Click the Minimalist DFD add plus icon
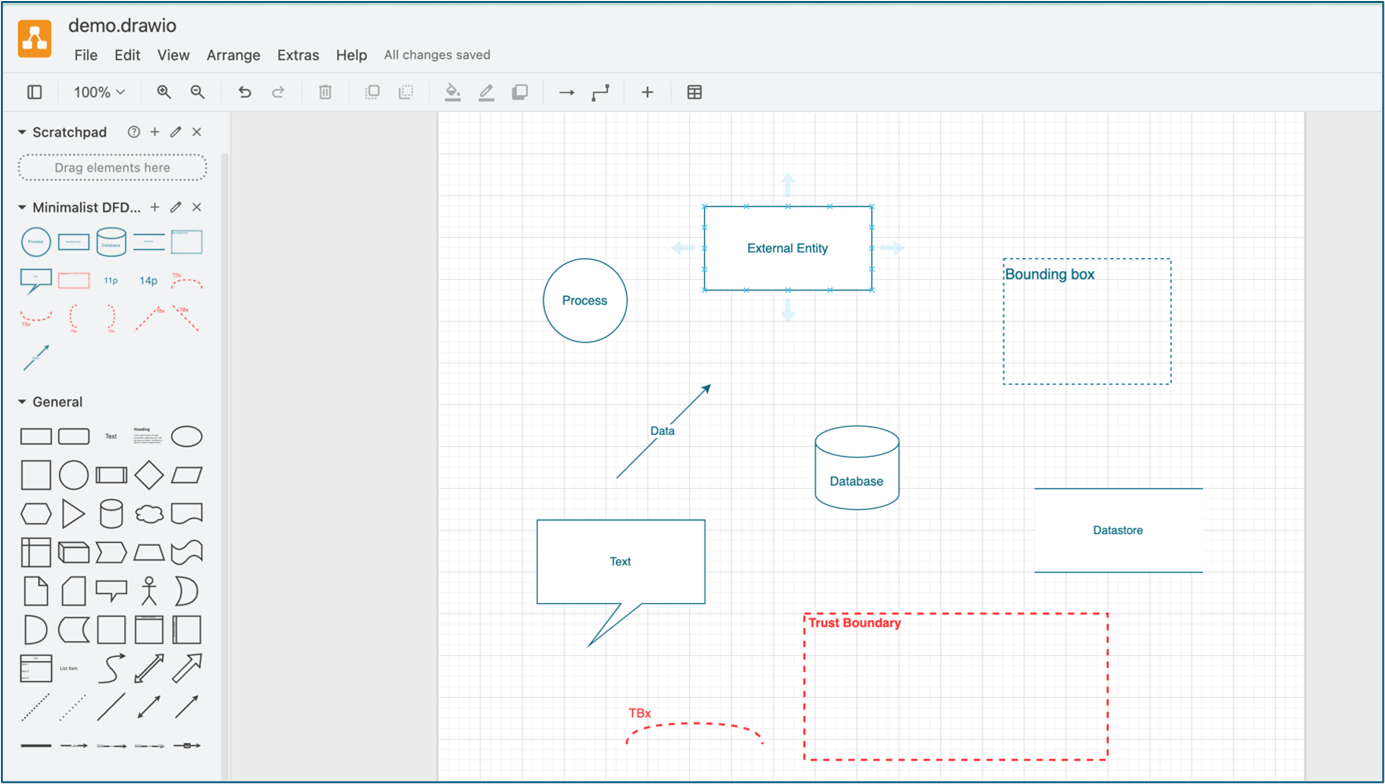 click(155, 207)
